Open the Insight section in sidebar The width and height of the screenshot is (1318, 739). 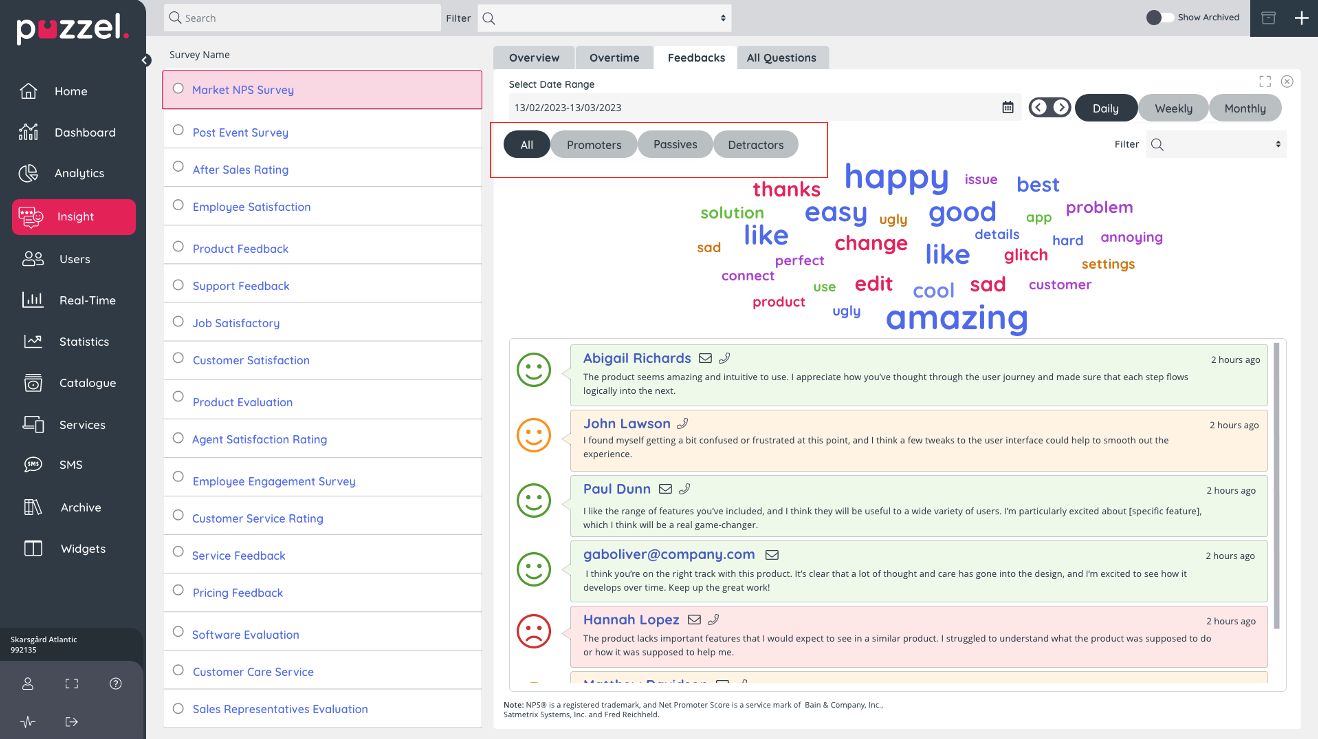pyautogui.click(x=74, y=217)
